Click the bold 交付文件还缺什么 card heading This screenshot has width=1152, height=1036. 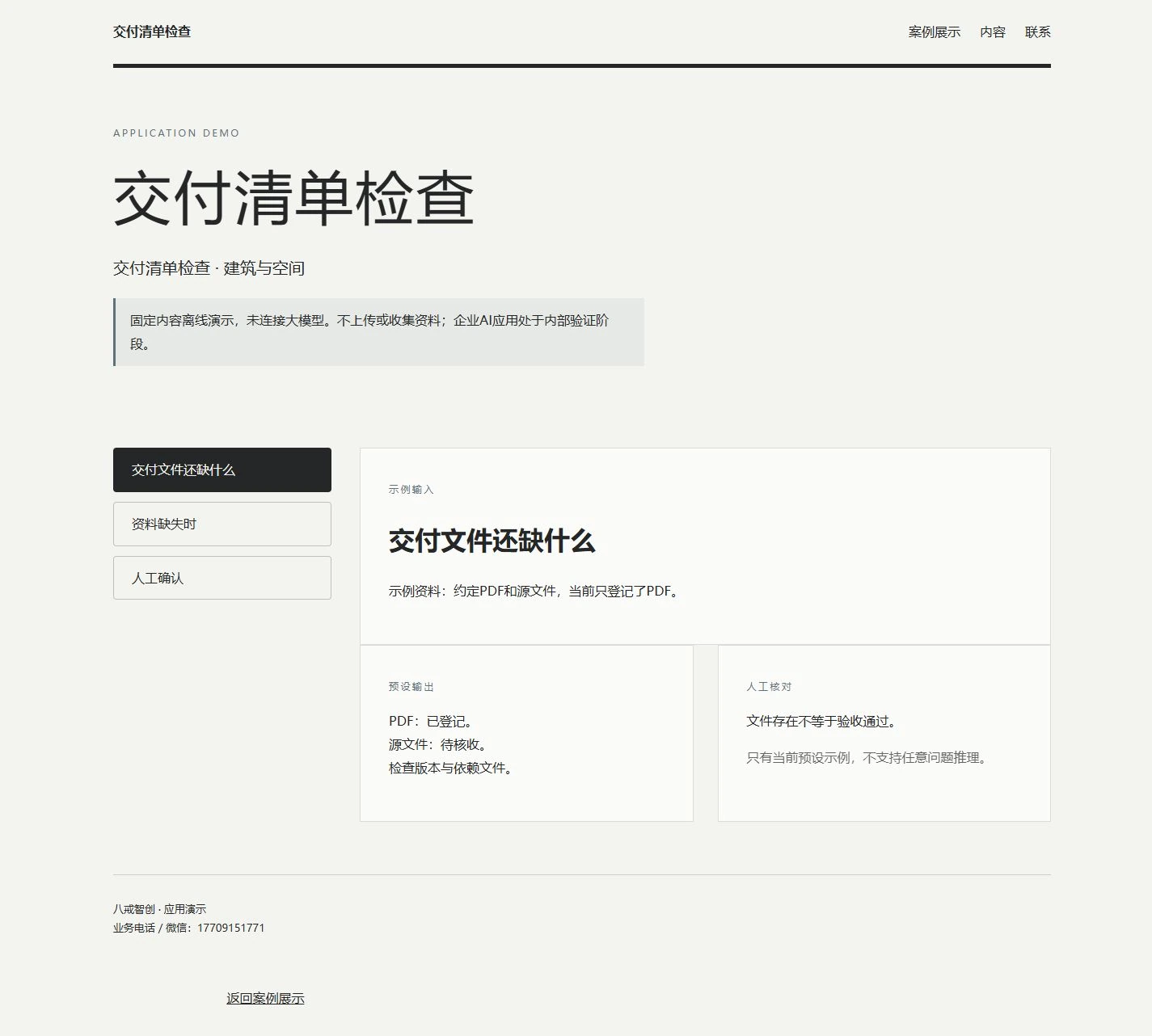(x=492, y=541)
